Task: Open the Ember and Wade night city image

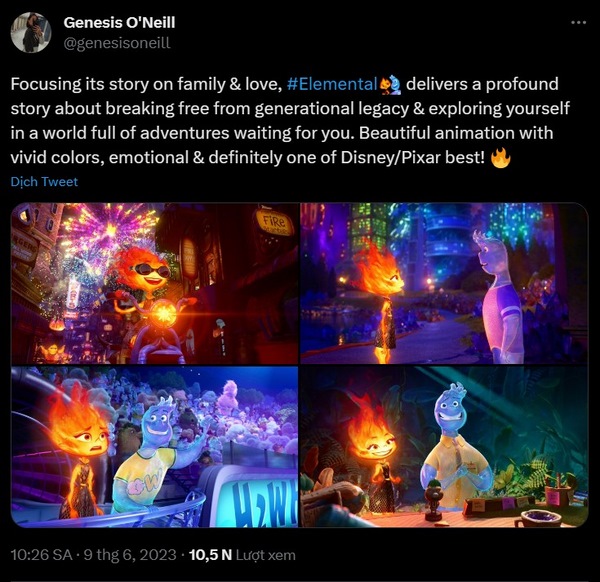Action: [x=444, y=283]
